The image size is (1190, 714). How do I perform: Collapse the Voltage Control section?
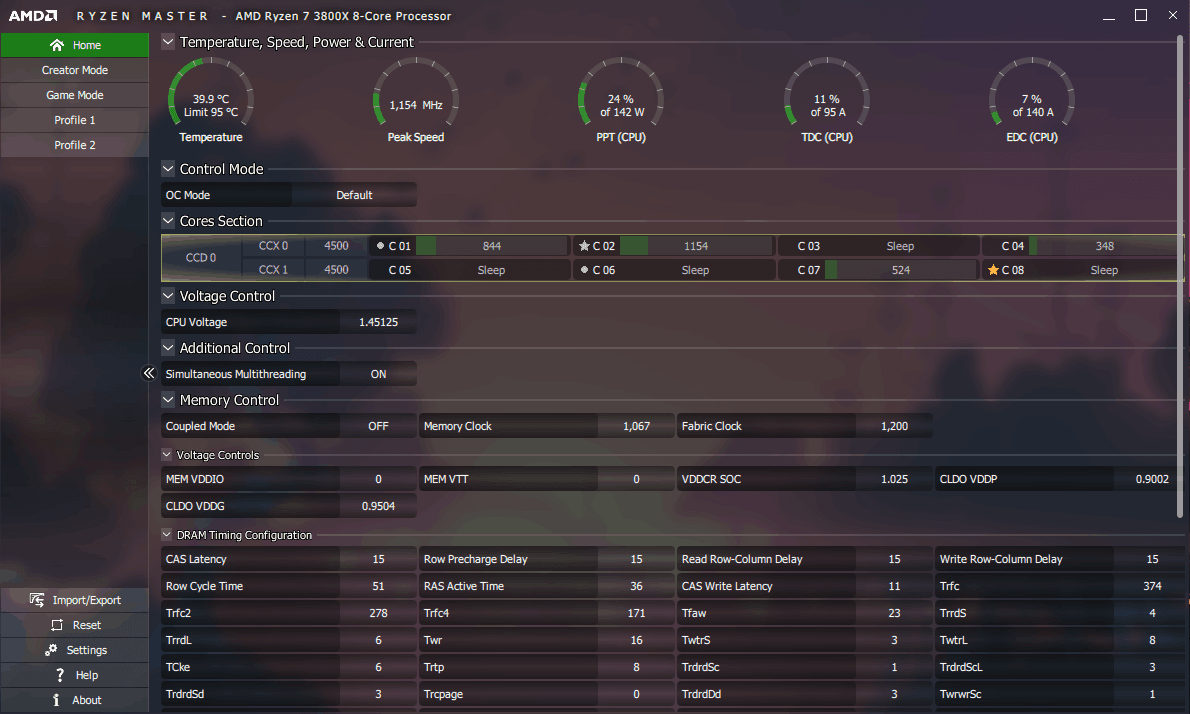pyautogui.click(x=168, y=296)
